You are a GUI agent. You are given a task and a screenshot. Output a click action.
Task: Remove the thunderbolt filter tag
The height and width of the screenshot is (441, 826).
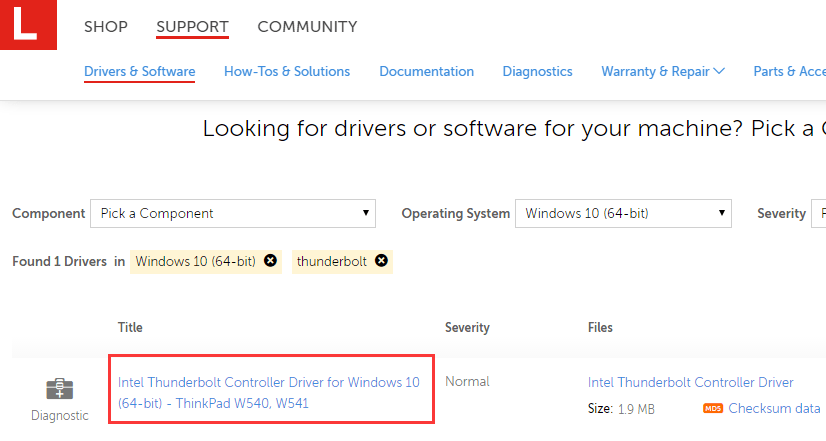pyautogui.click(x=381, y=261)
